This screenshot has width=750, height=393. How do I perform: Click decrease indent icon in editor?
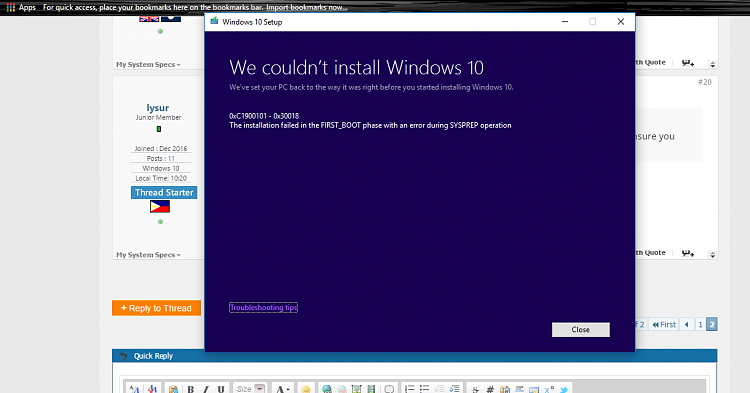click(x=439, y=389)
